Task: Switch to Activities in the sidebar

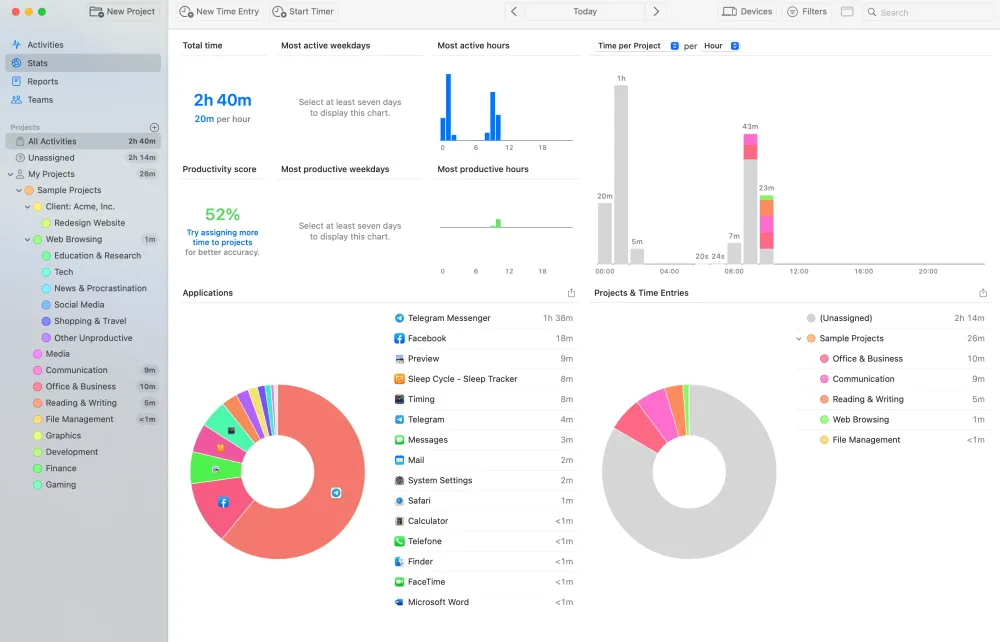Action: [45, 45]
